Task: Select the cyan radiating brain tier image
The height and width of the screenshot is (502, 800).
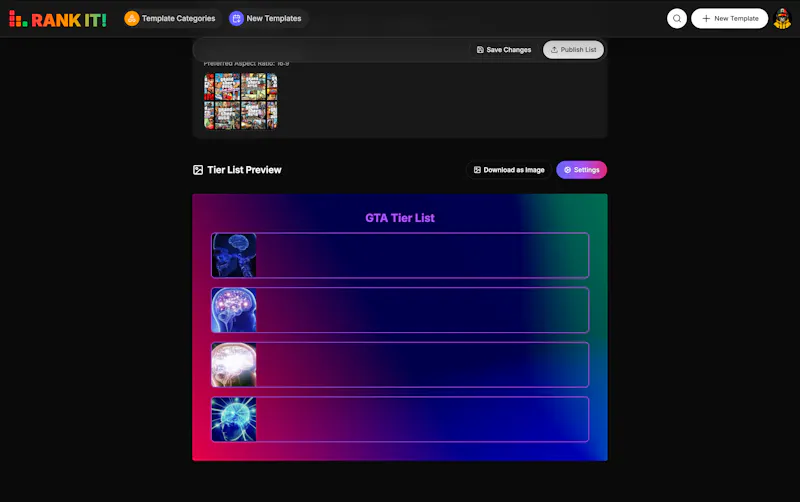Action: tap(234, 419)
